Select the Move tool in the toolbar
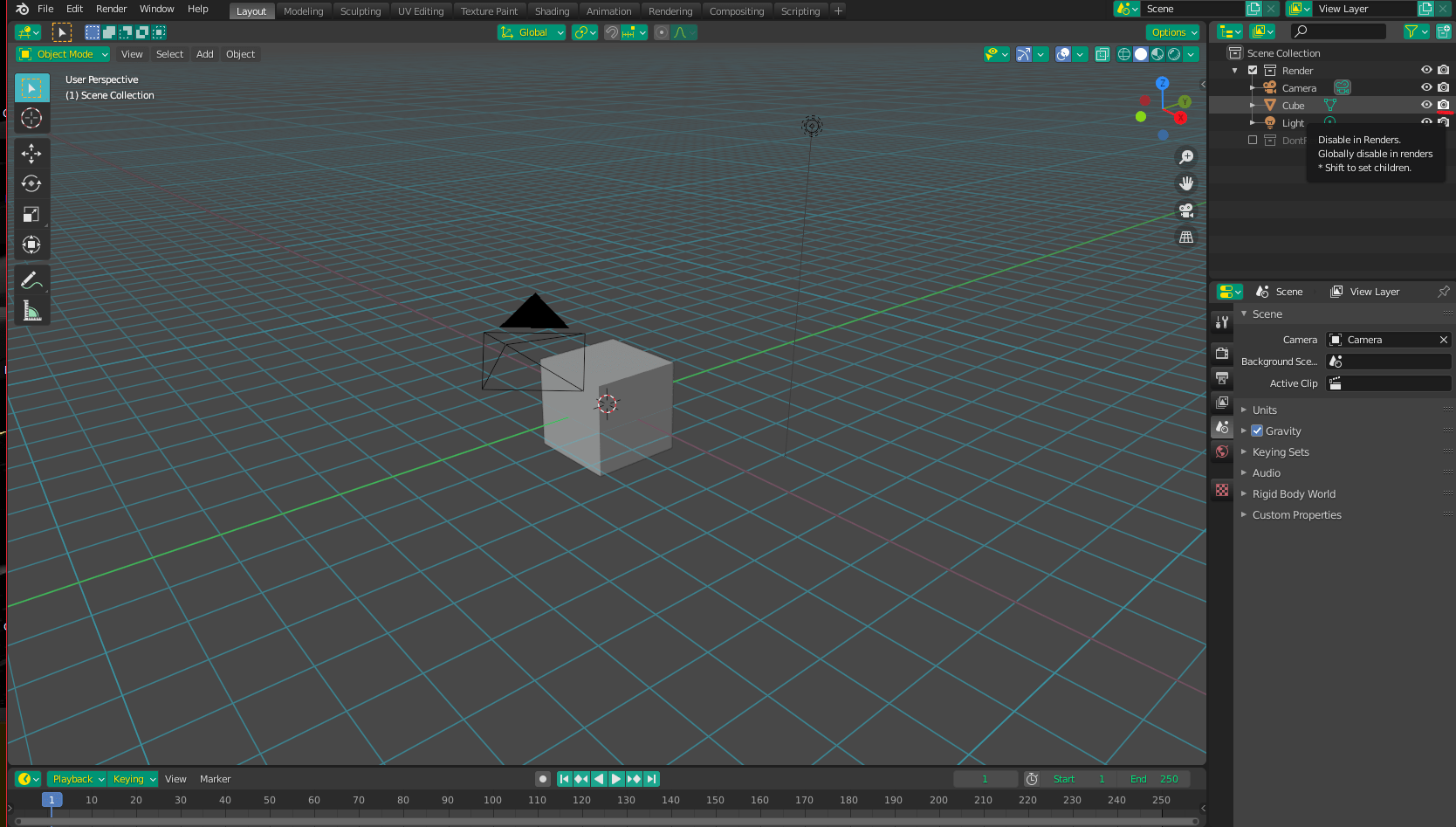This screenshot has width=1456, height=827. (x=31, y=154)
